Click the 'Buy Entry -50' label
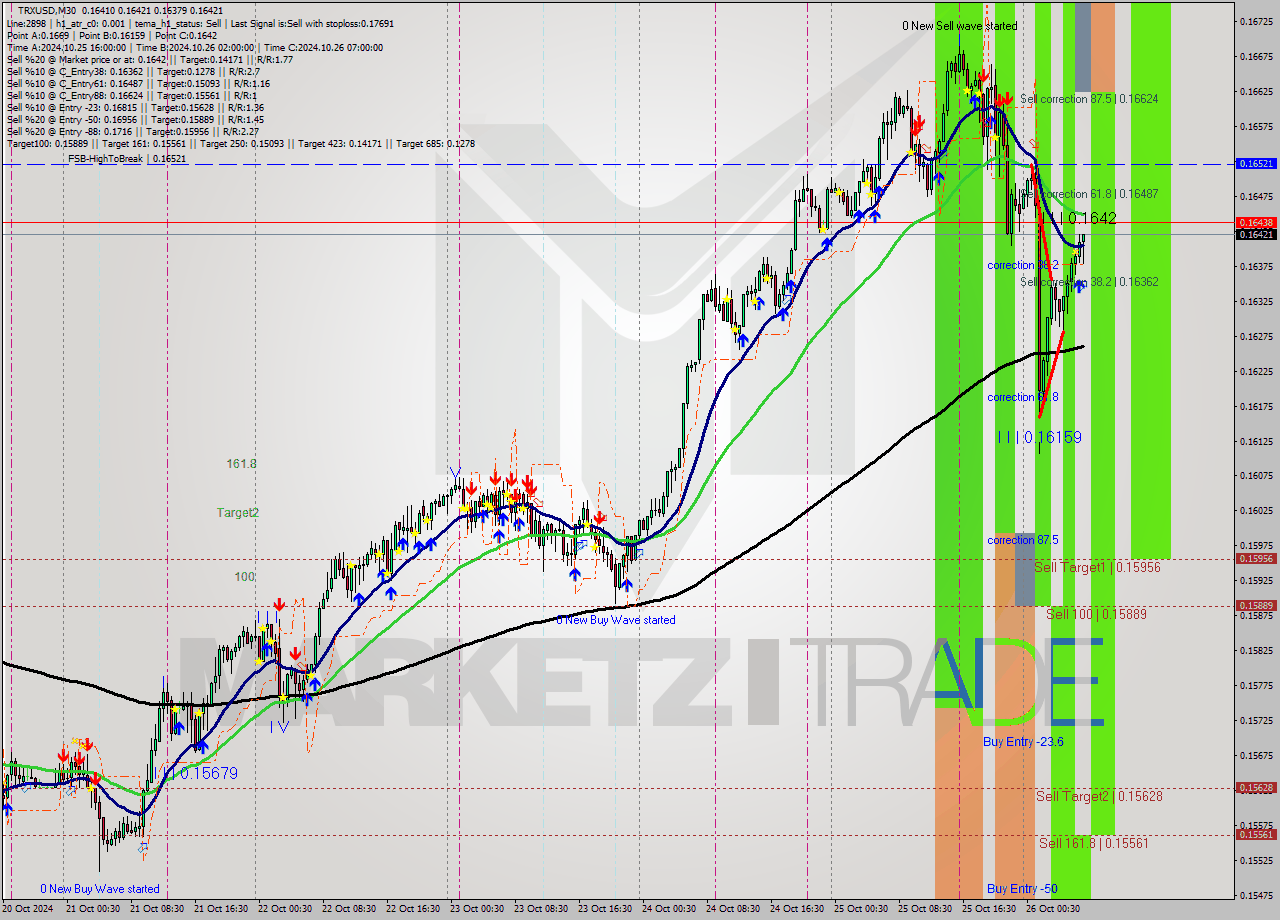The width and height of the screenshot is (1280, 920). click(1022, 889)
